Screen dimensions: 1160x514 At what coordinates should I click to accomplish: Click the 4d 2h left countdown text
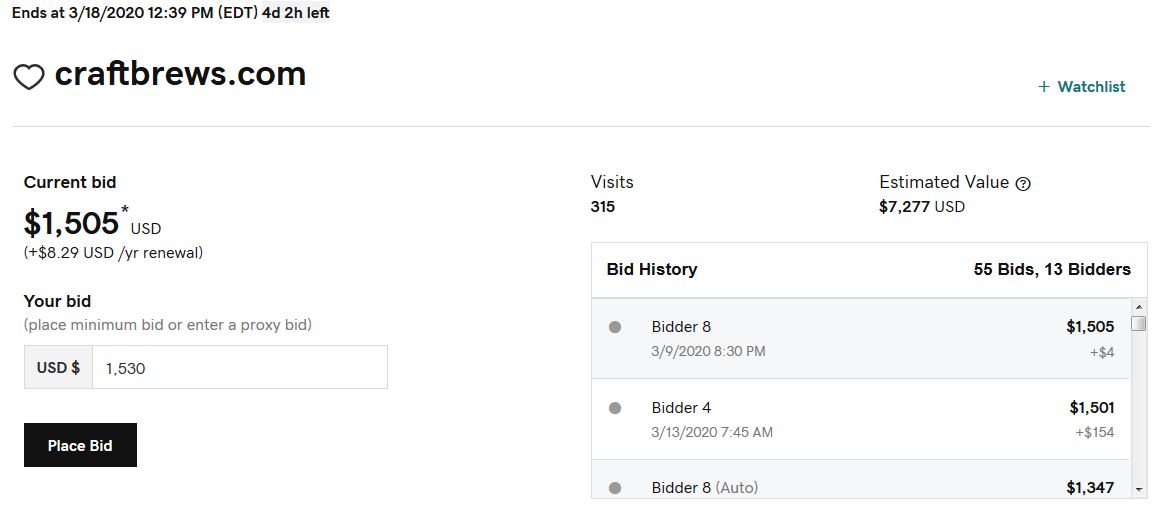(x=296, y=13)
